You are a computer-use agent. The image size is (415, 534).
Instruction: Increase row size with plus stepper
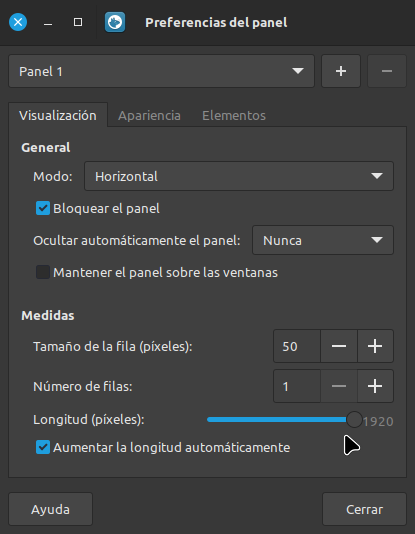tap(375, 346)
